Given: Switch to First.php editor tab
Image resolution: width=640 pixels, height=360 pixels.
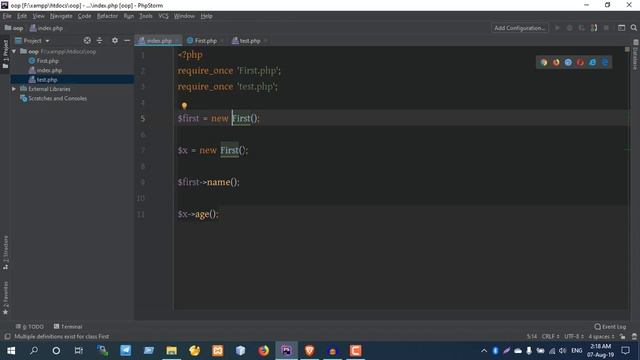Looking at the screenshot, I should click(x=205, y=40).
